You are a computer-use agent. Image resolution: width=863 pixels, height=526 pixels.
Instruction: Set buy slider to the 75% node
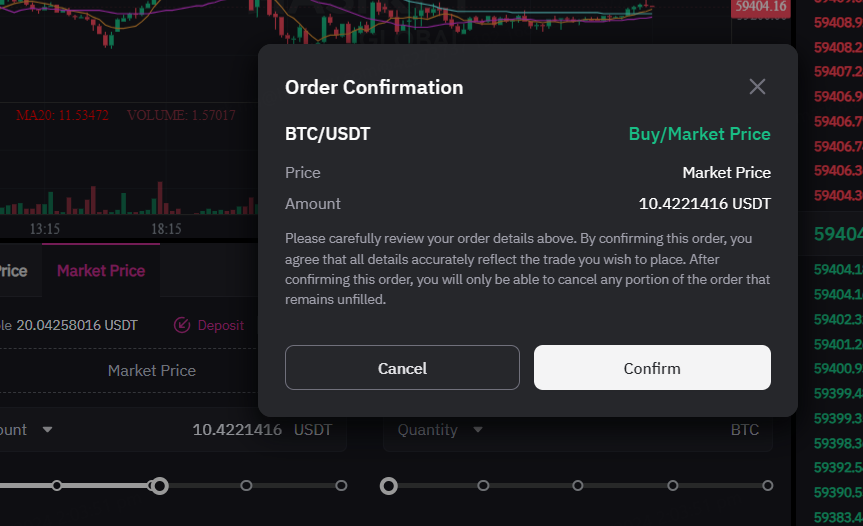click(246, 486)
